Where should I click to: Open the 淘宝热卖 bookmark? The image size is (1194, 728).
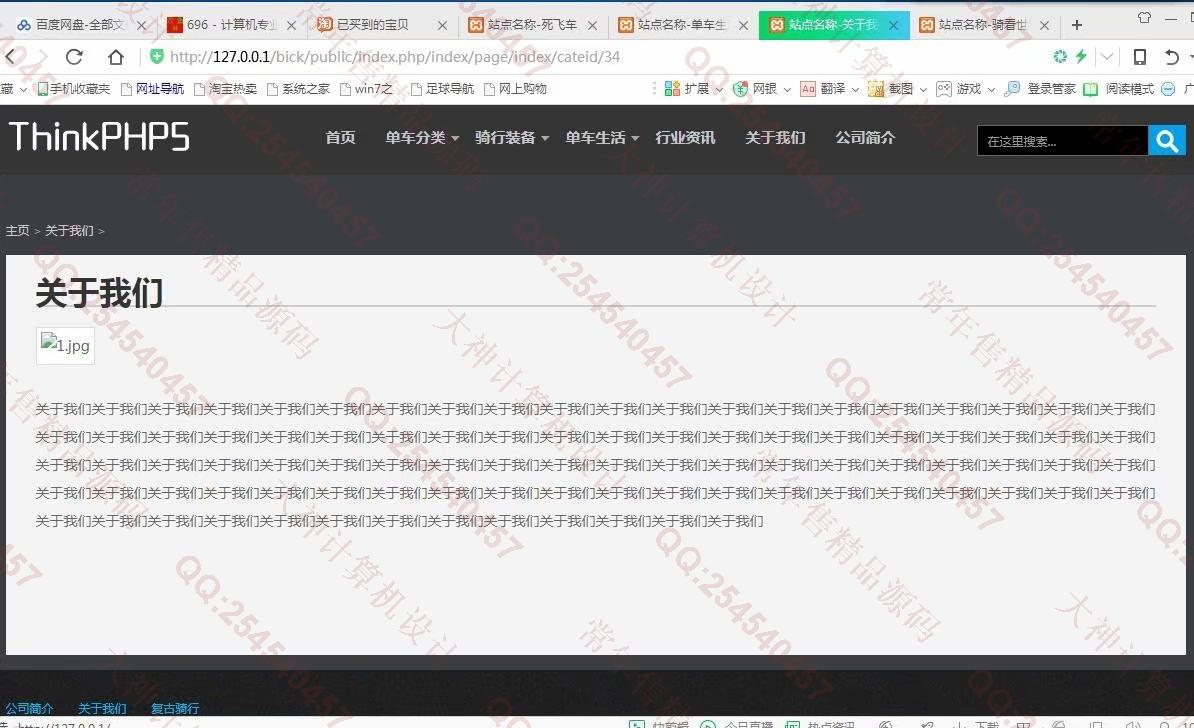225,88
